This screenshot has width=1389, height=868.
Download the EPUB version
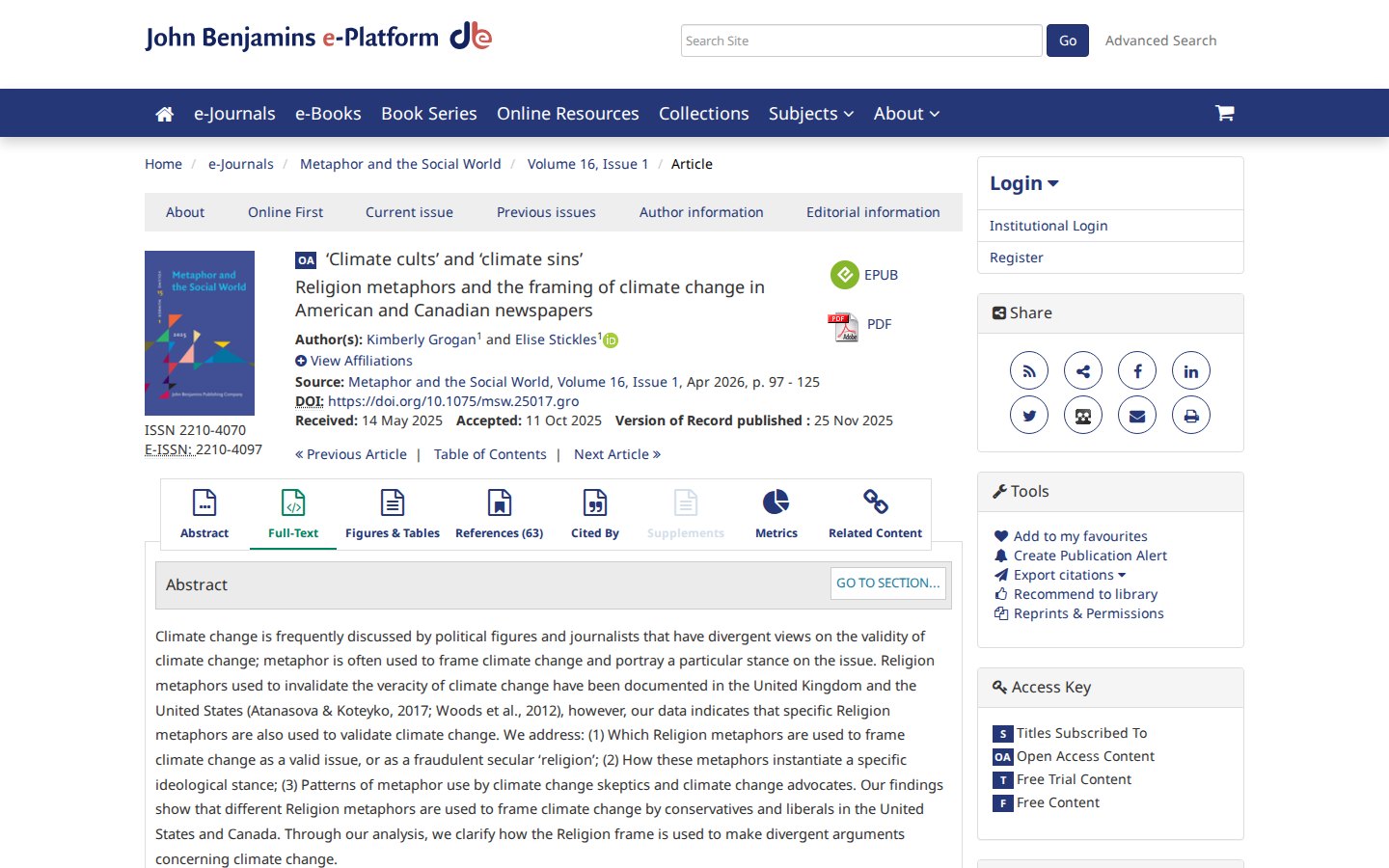(x=864, y=275)
